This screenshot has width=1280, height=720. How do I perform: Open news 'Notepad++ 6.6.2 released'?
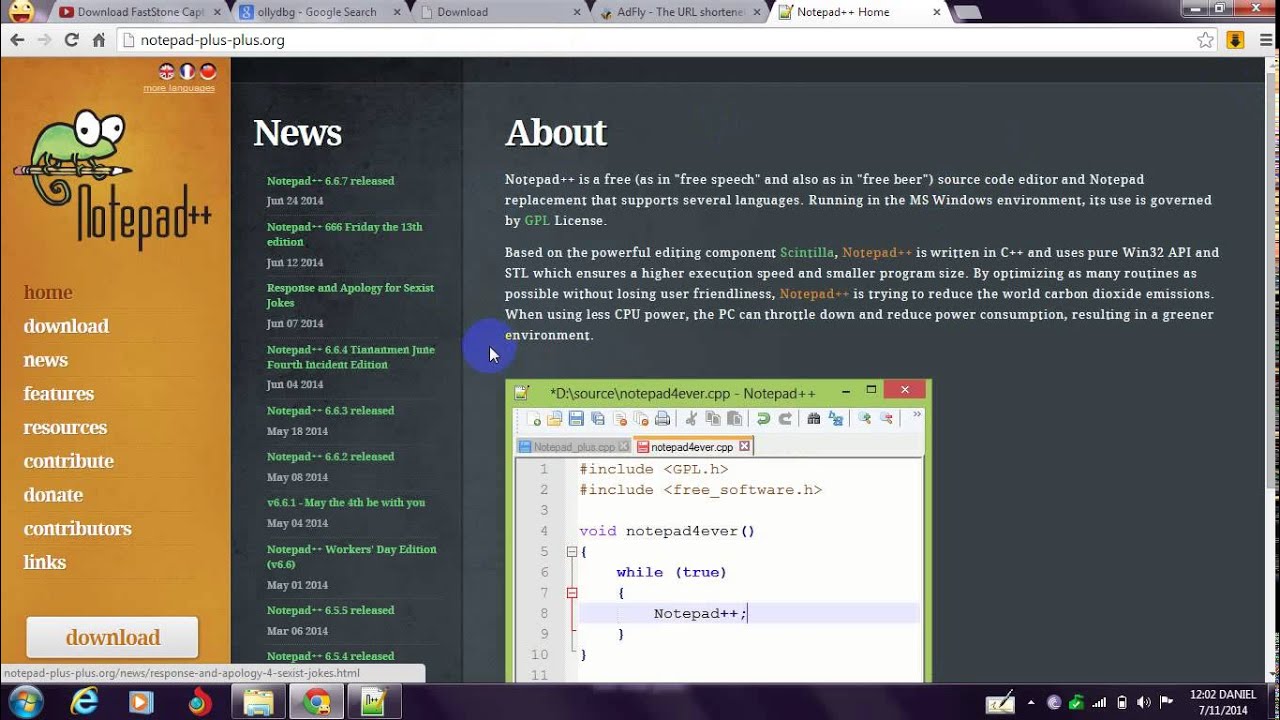330,457
